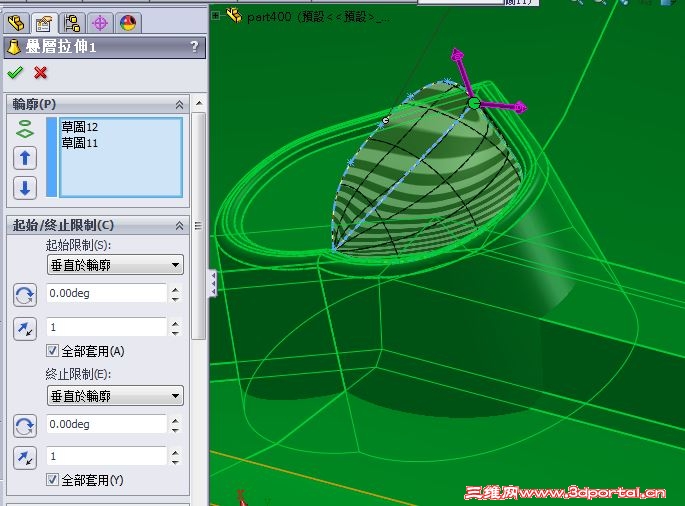This screenshot has width=685, height=506.
Task: Collapse the 輪廓(P) section
Action: click(179, 104)
